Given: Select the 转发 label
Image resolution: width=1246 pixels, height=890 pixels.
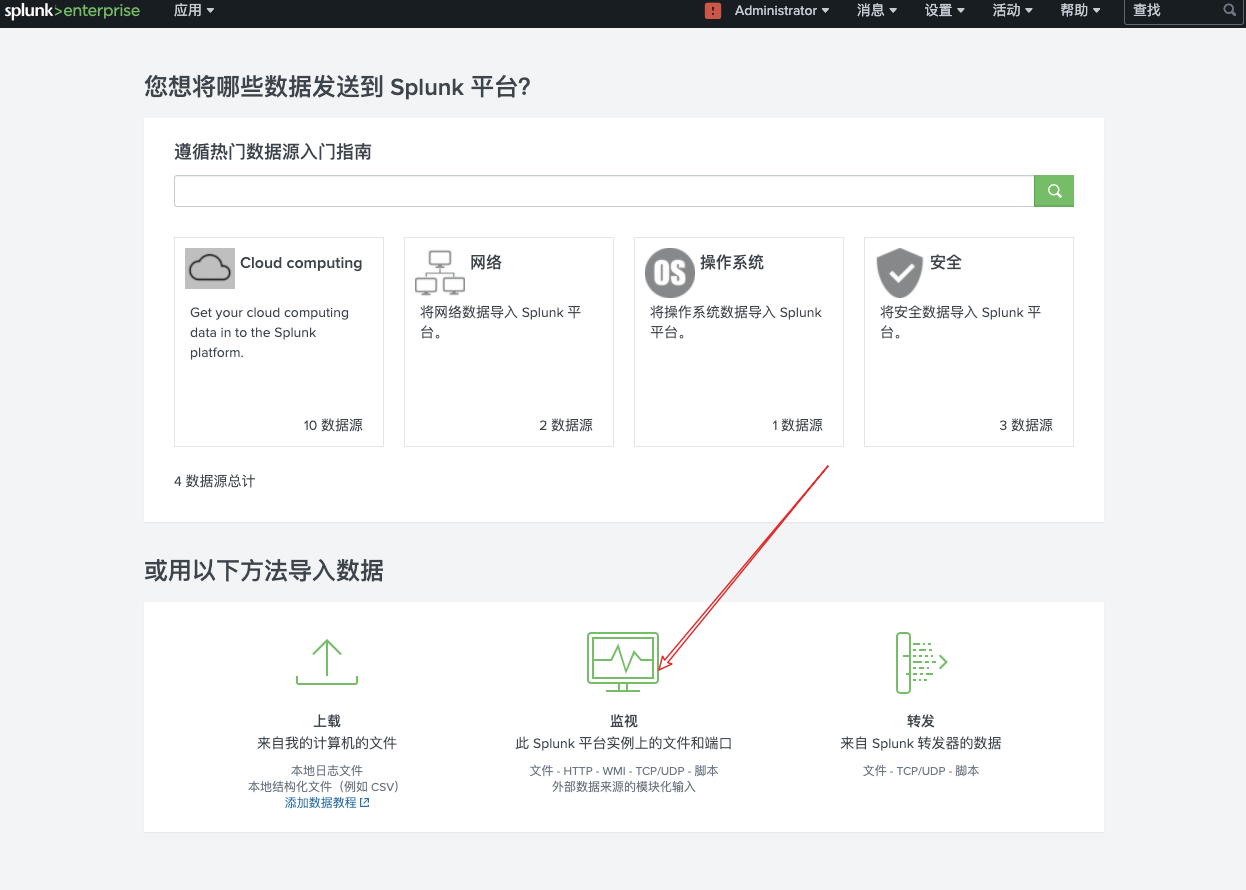Looking at the screenshot, I should coord(921,720).
